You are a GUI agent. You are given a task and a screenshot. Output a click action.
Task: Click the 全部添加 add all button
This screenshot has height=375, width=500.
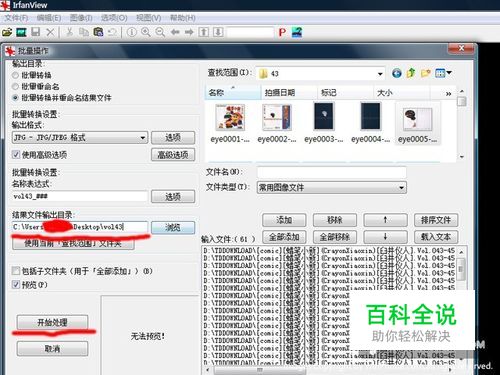[x=284, y=237]
